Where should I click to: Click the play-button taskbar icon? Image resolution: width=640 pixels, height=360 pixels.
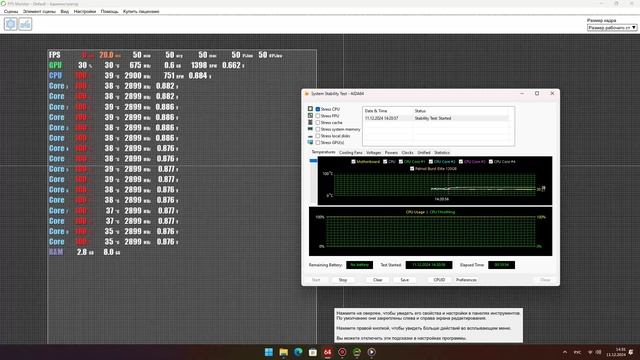(x=371, y=352)
